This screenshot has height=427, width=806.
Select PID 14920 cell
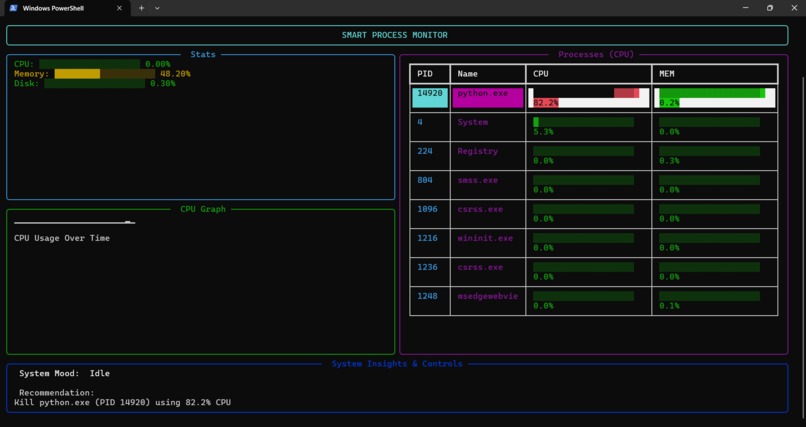tap(430, 98)
